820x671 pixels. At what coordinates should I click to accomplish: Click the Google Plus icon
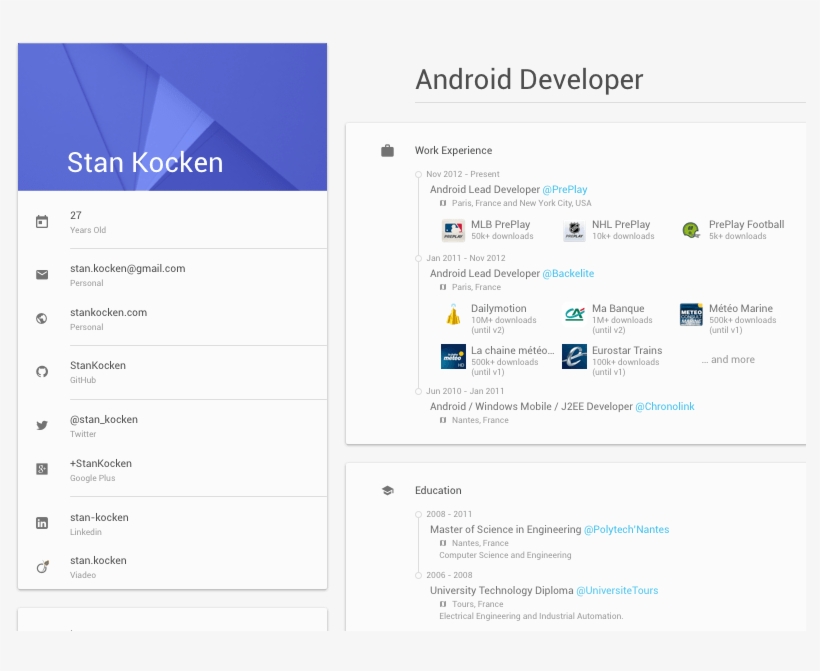point(41,468)
